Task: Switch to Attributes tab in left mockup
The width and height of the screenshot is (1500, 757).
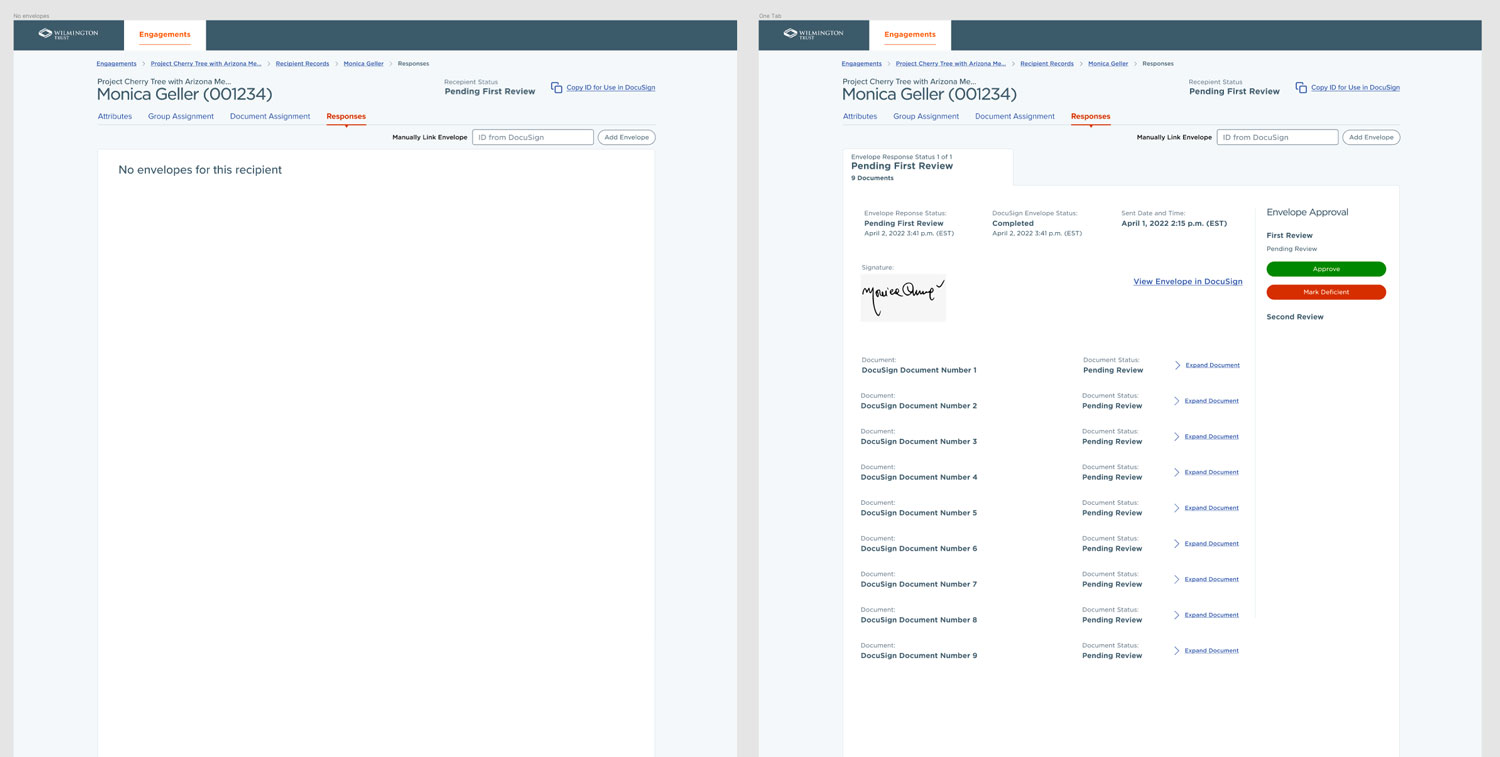Action: (x=115, y=116)
